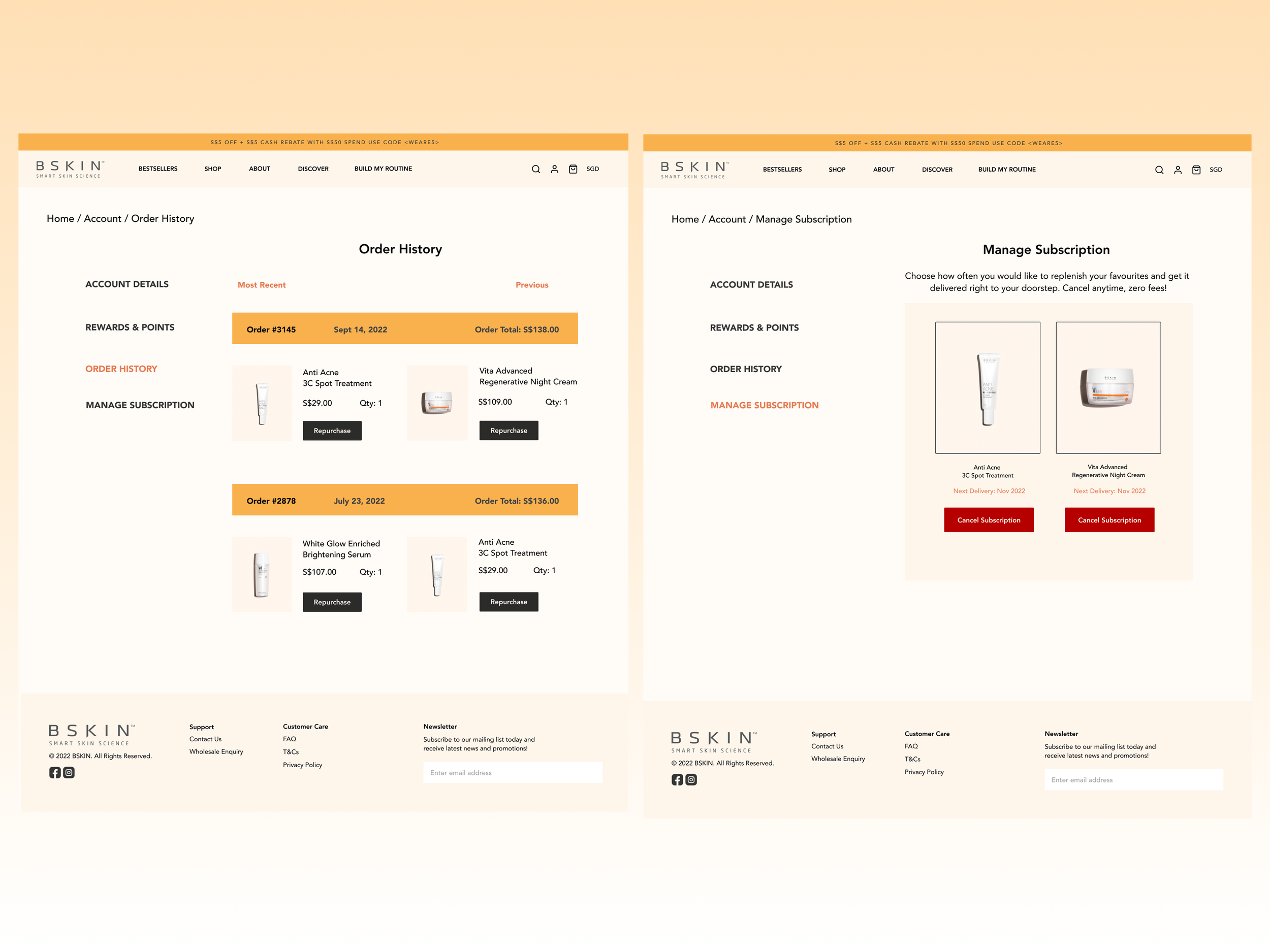Click search icon on Manage Subscription page
Image resolution: width=1270 pixels, height=952 pixels.
click(x=1159, y=170)
